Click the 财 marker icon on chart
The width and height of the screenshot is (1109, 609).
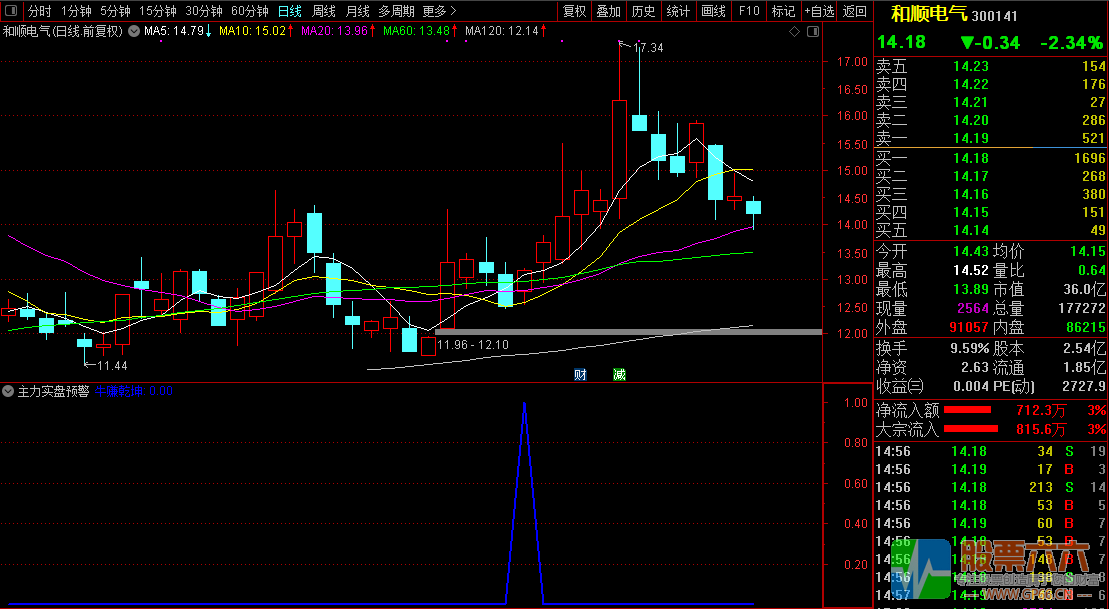pos(580,375)
